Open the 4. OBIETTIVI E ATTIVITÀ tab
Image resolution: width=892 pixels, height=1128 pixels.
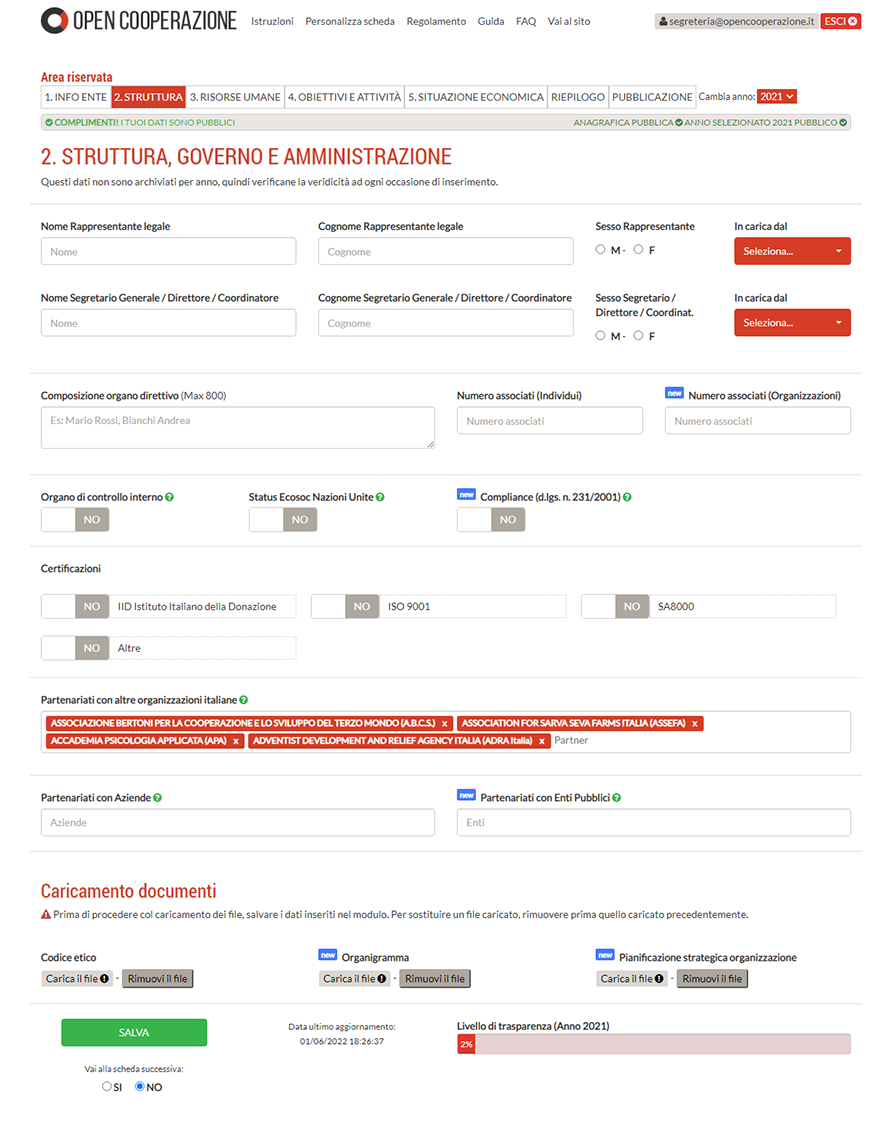[345, 96]
